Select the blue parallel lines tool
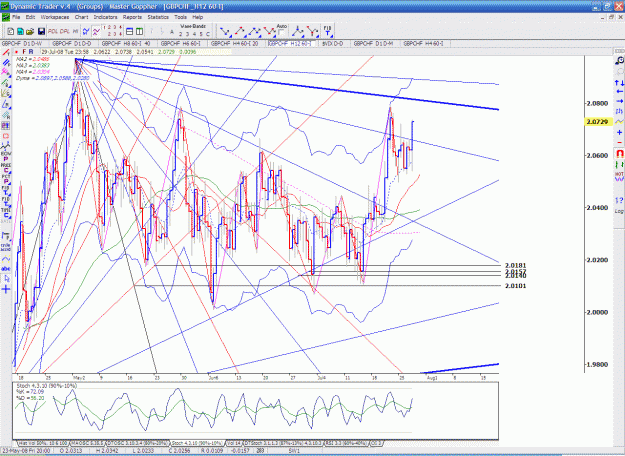Screen dimensions: 625x456 pyautogui.click(x=6, y=63)
